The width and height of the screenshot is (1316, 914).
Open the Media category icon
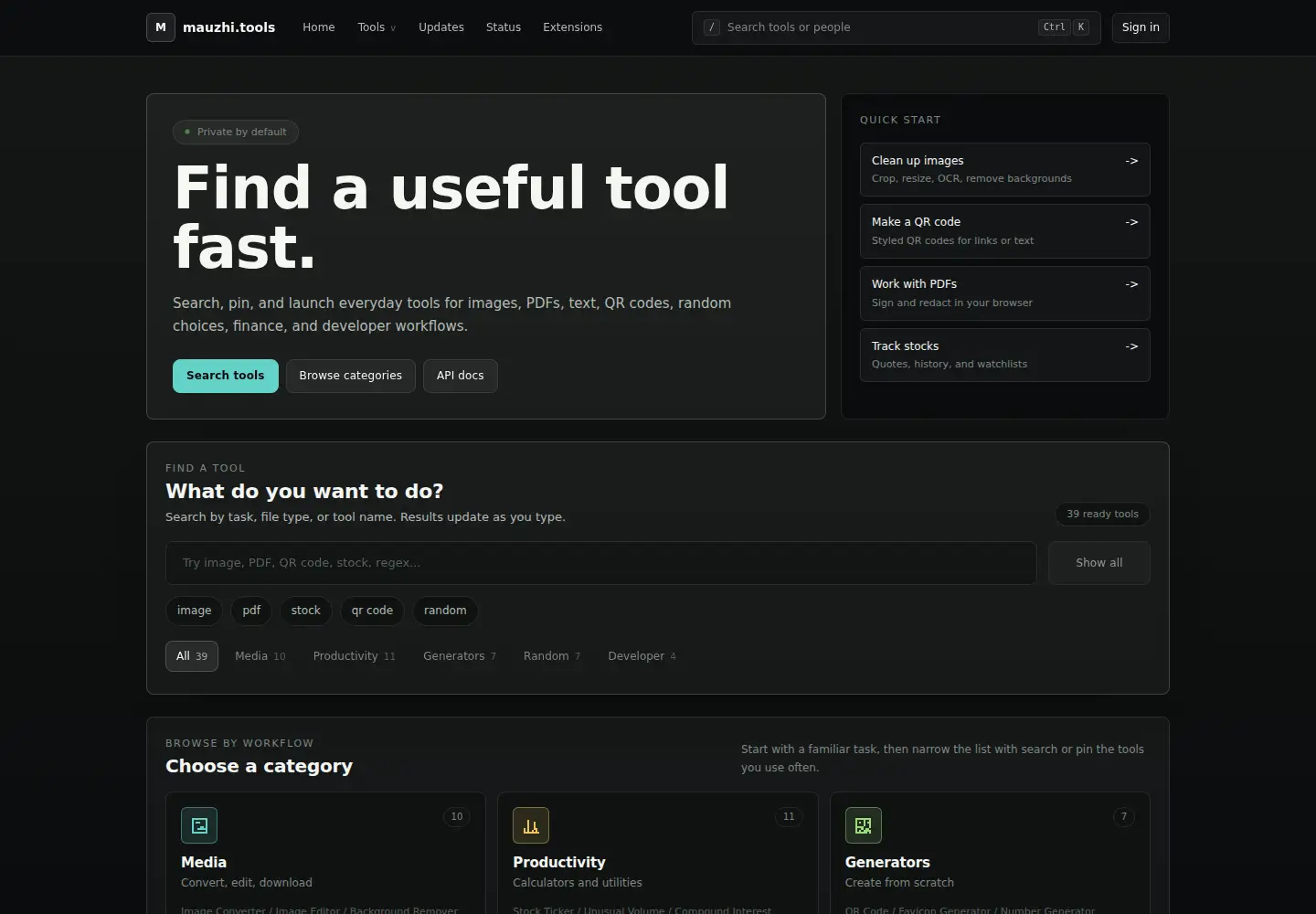pos(199,825)
